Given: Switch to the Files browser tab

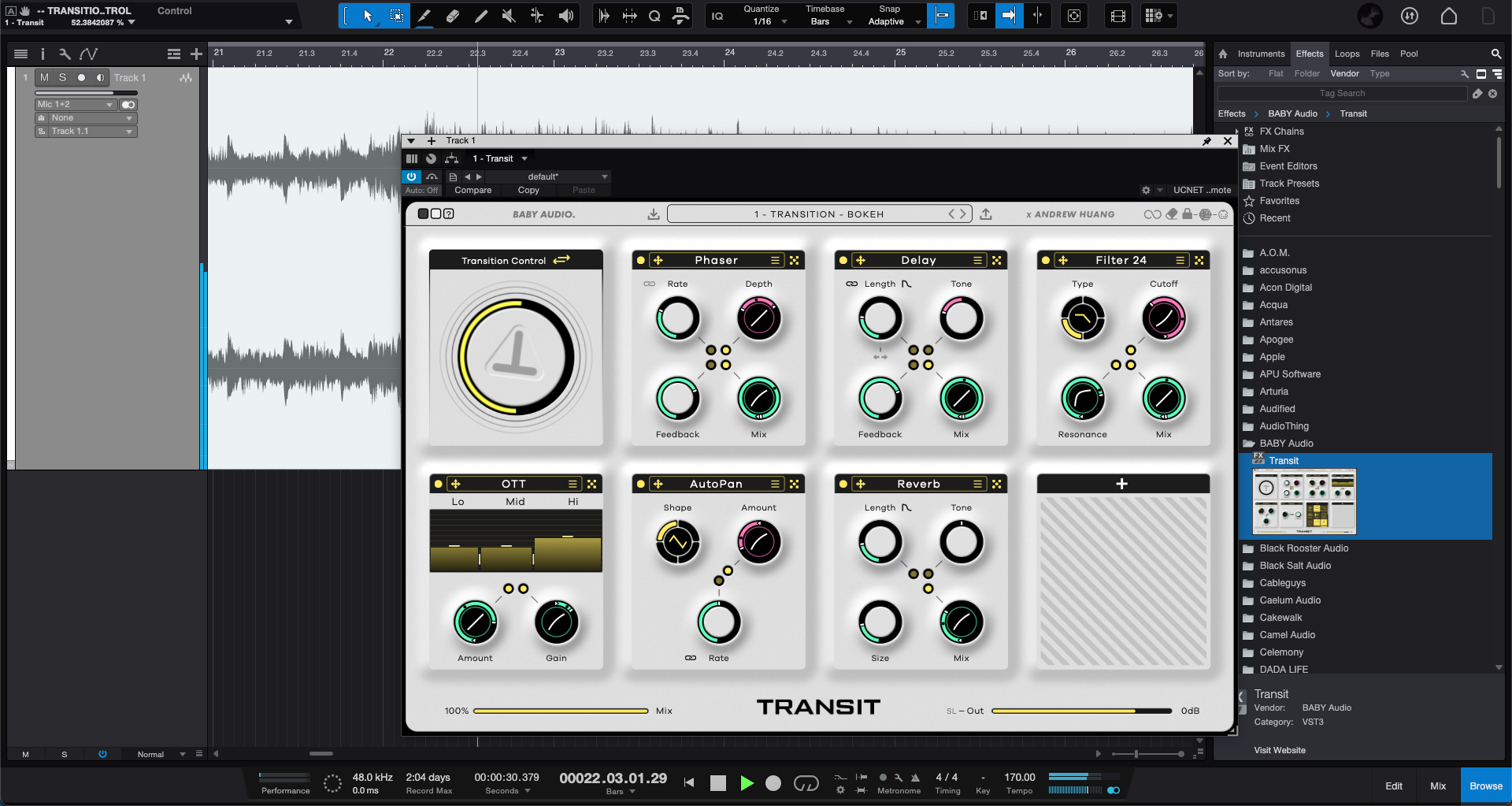Looking at the screenshot, I should click(x=1380, y=54).
